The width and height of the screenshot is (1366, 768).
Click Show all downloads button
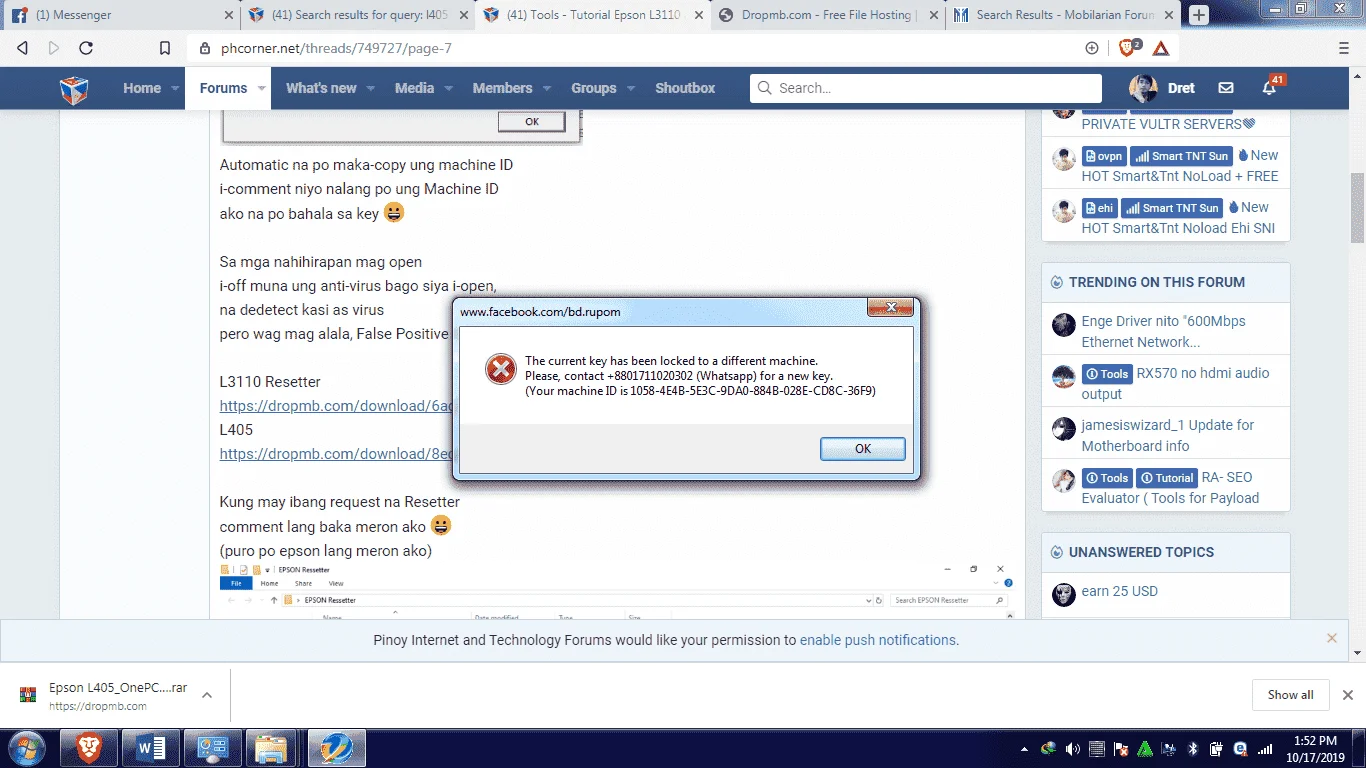tap(1290, 695)
